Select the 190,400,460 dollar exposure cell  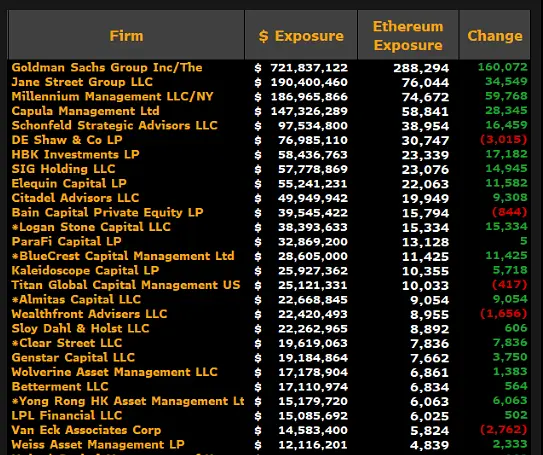pyautogui.click(x=309, y=82)
